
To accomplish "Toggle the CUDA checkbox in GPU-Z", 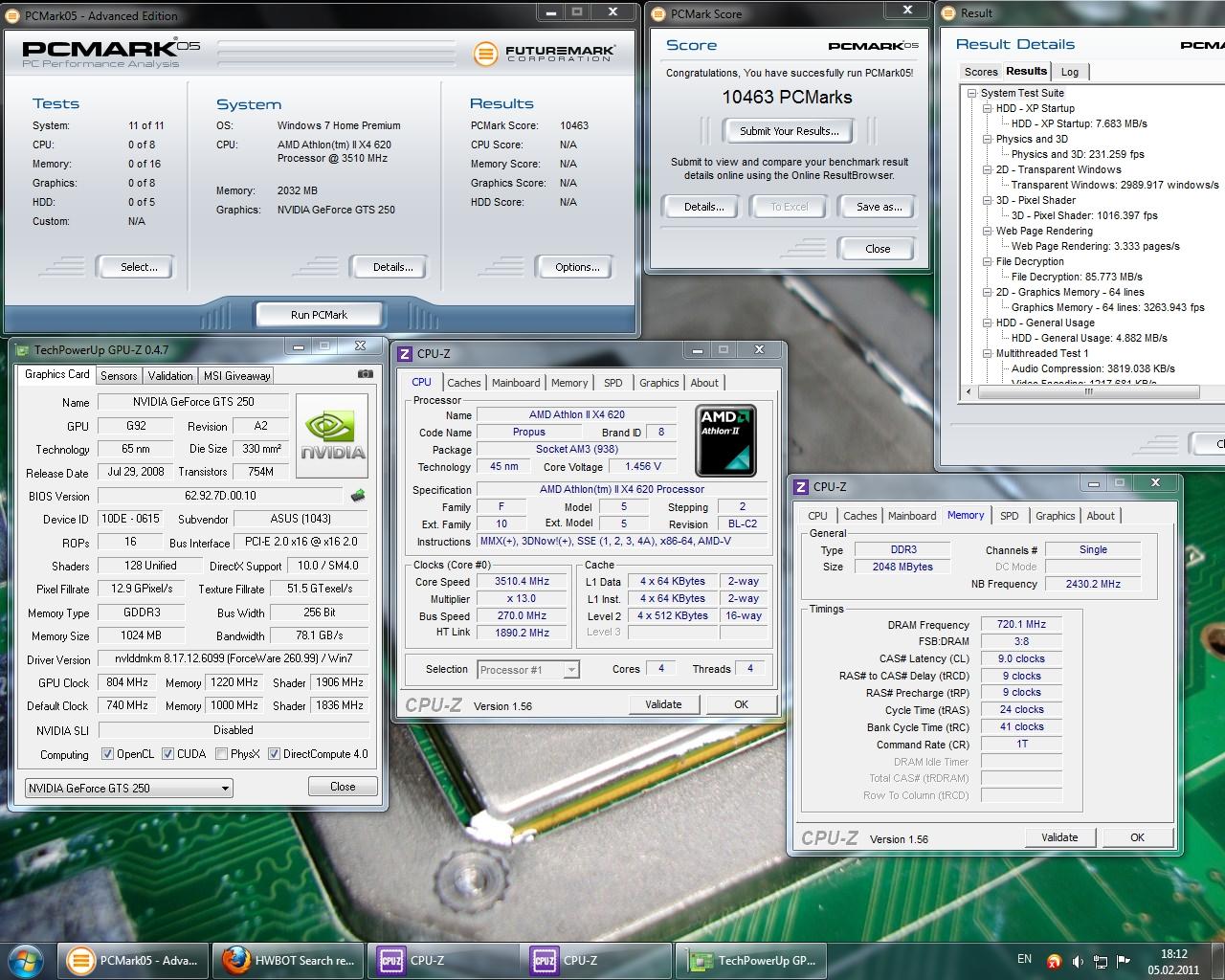I will 168,754.
